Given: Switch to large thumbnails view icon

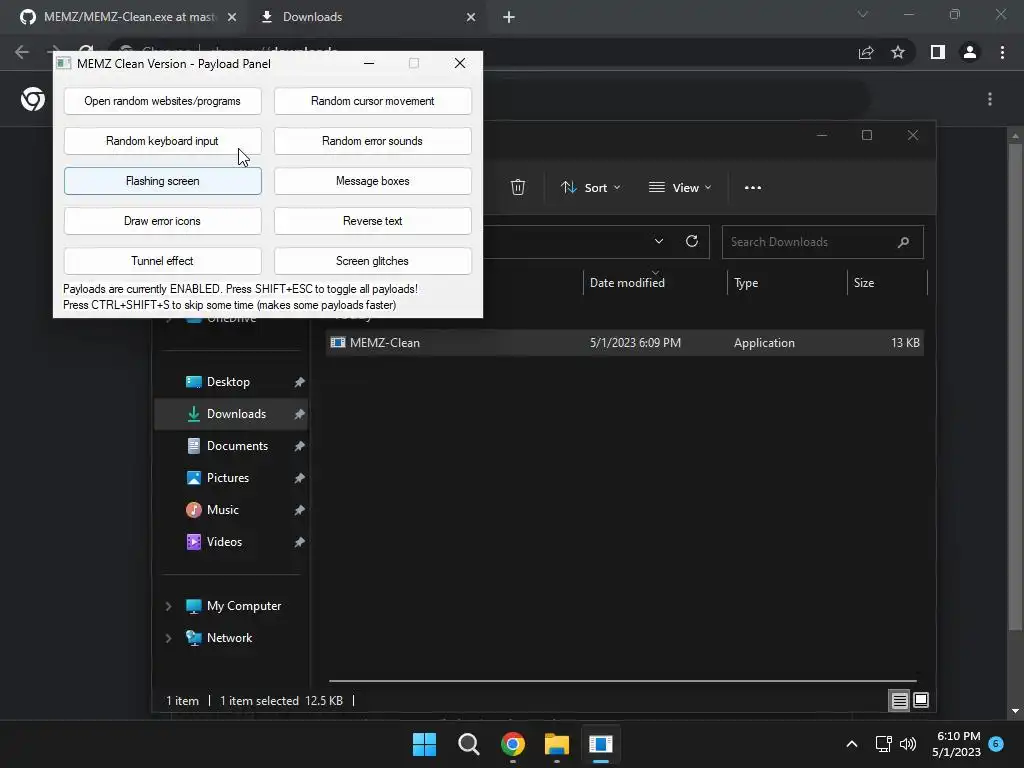Looking at the screenshot, I should pyautogui.click(x=921, y=701).
